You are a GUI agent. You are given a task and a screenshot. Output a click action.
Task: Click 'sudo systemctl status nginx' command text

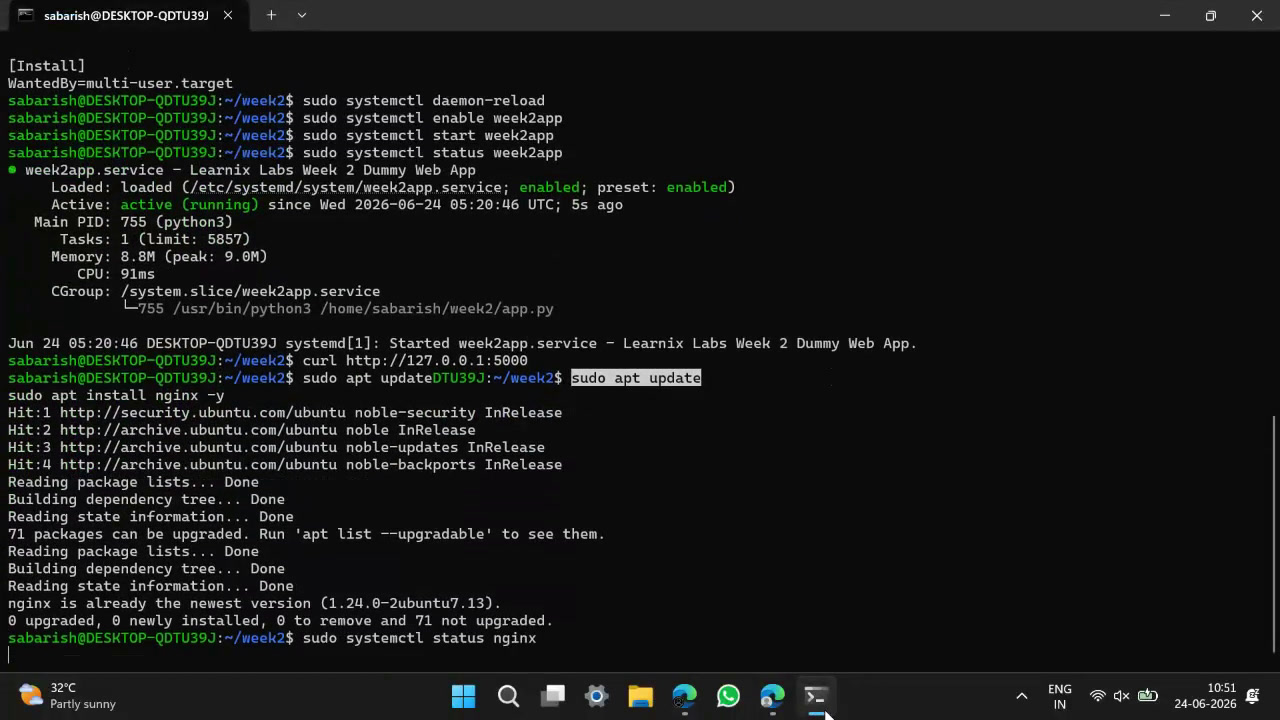[419, 638]
